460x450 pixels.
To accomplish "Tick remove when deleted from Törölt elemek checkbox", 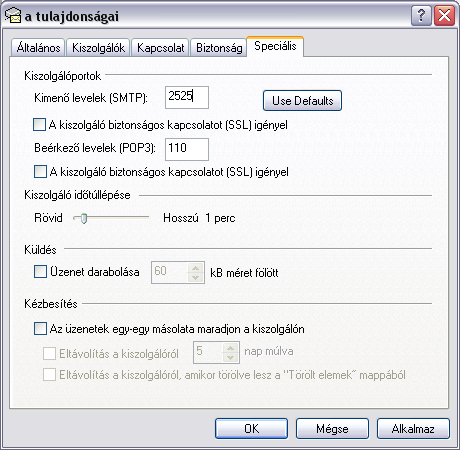I will tap(49, 375).
